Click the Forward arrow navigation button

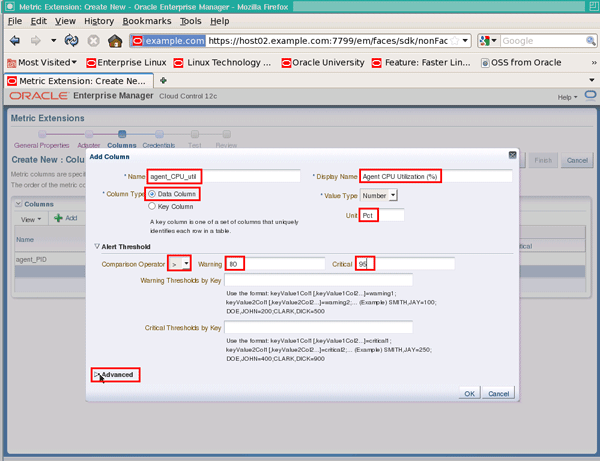(36, 41)
